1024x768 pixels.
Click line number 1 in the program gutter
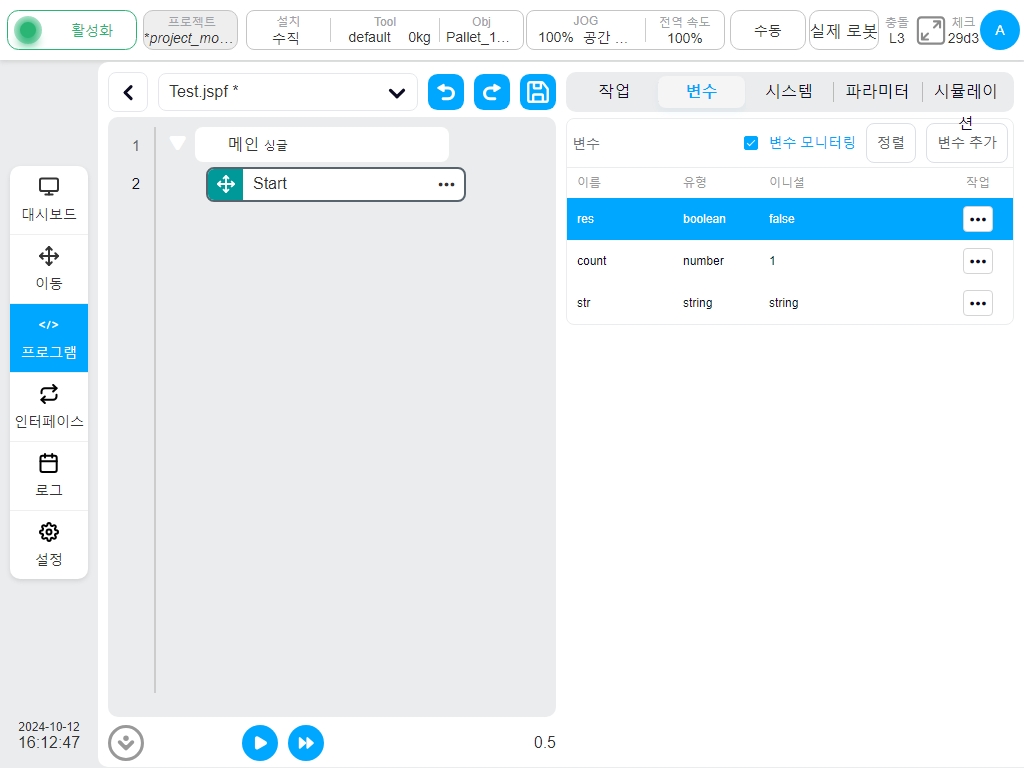(136, 146)
